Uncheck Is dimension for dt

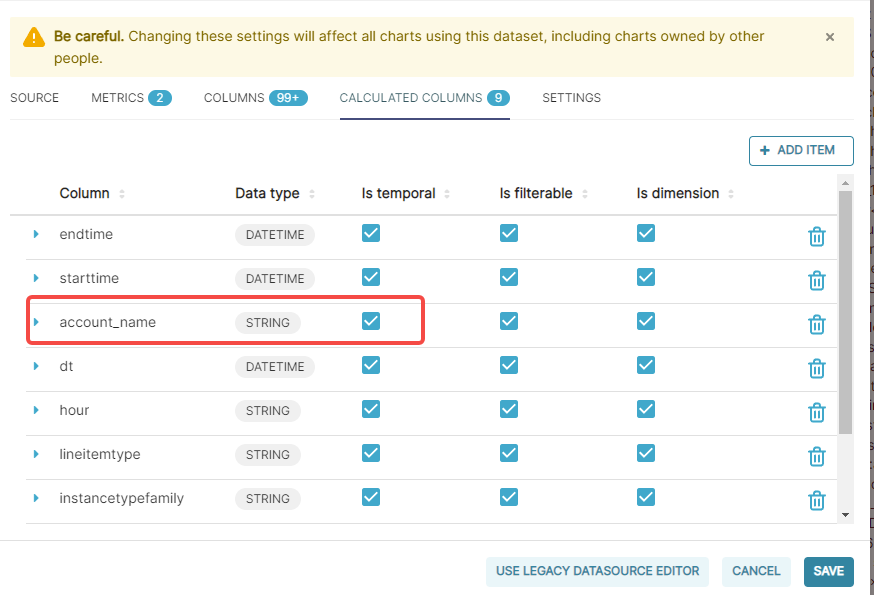(x=646, y=365)
